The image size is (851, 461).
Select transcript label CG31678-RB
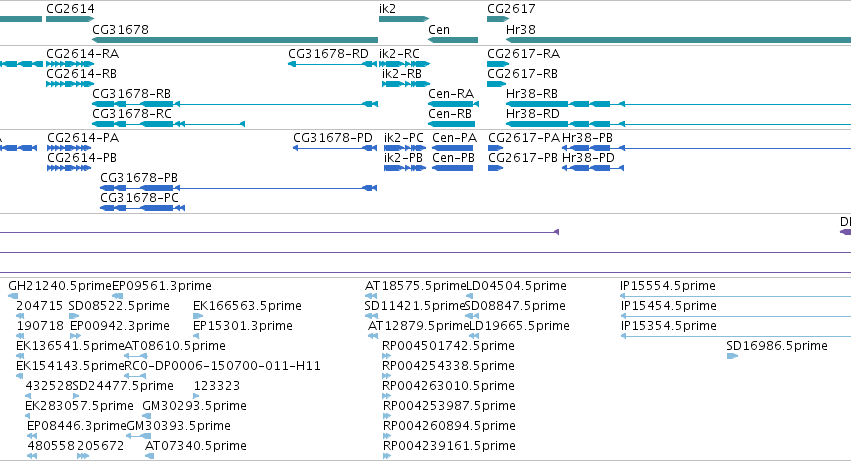(x=131, y=94)
